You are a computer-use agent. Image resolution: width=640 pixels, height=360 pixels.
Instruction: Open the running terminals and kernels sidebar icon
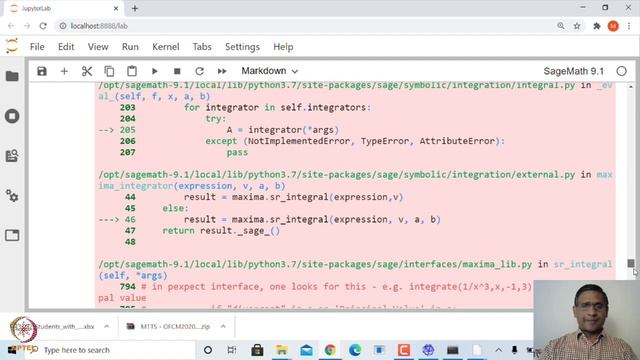point(12,116)
